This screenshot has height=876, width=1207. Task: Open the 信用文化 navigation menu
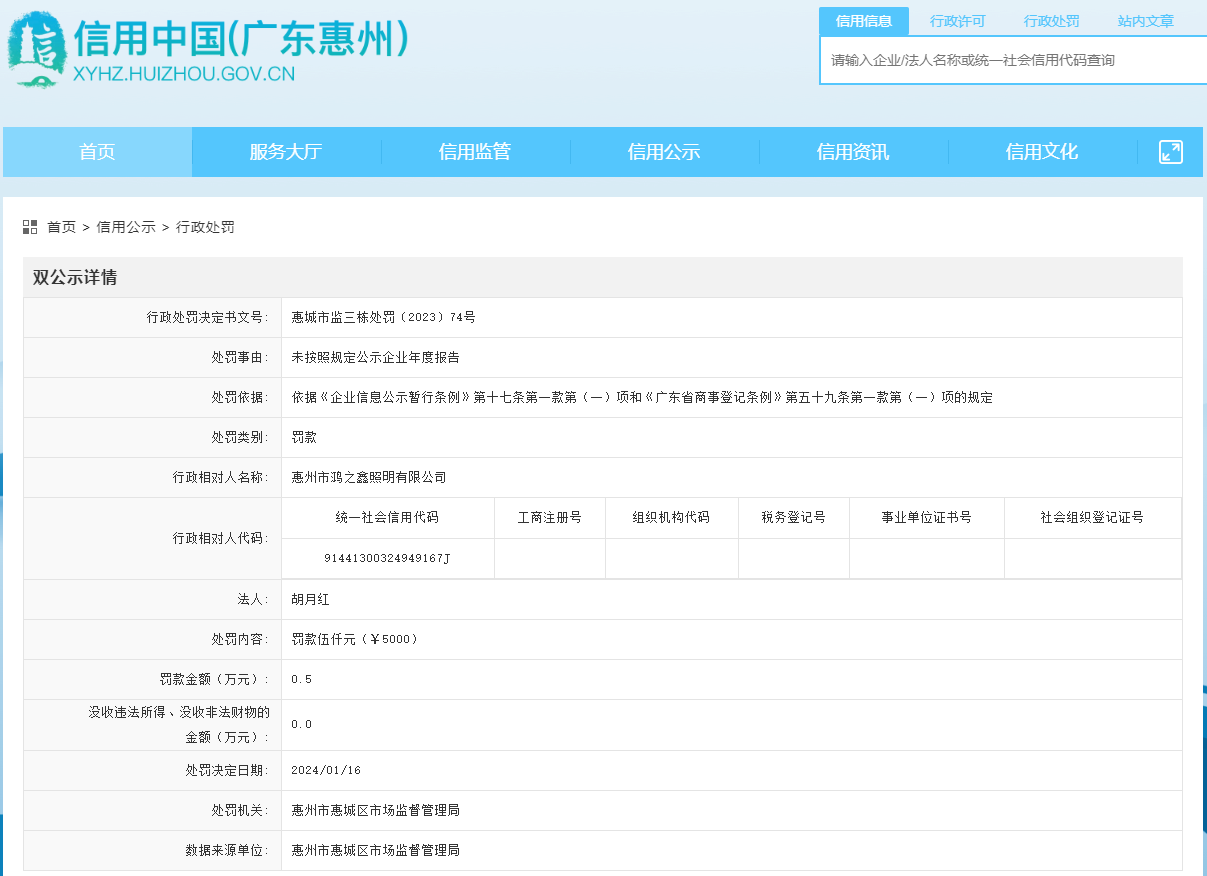click(x=1042, y=152)
